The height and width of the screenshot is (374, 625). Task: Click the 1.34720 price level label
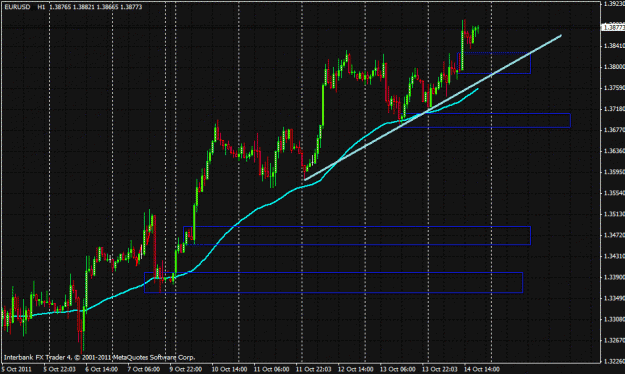coord(614,235)
